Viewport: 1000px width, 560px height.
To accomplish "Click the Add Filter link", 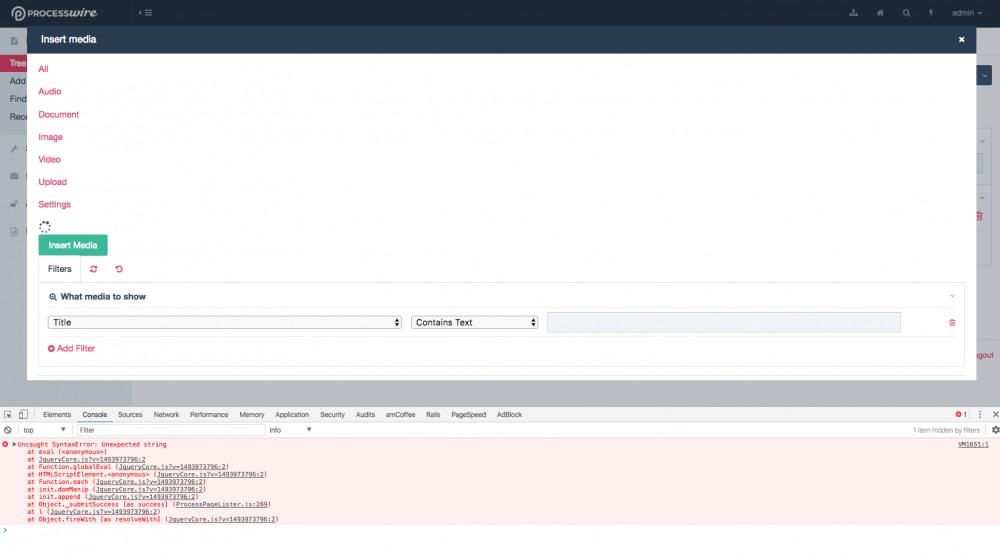I will (71, 348).
